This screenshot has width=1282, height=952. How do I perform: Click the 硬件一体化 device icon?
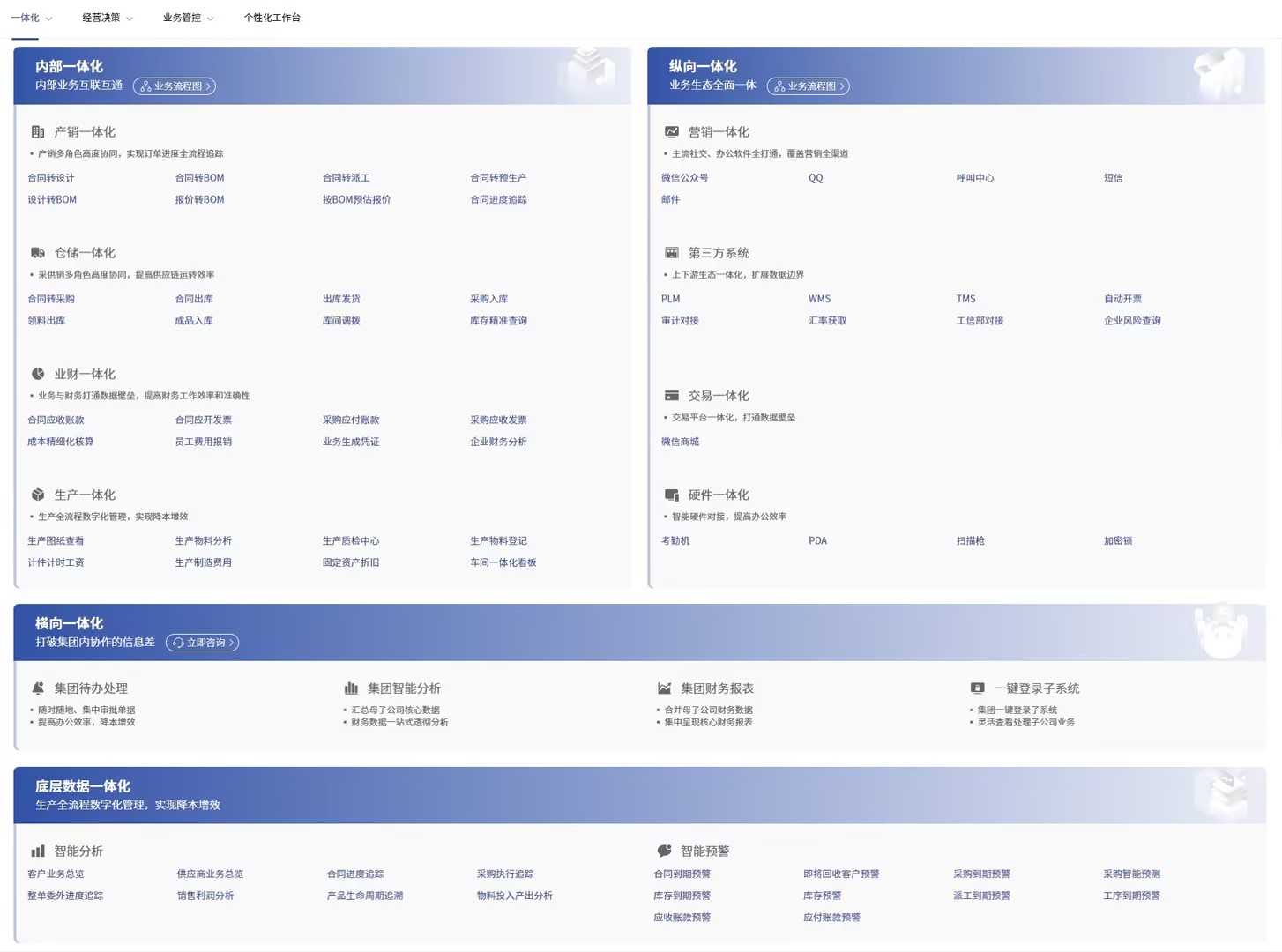[x=672, y=495]
